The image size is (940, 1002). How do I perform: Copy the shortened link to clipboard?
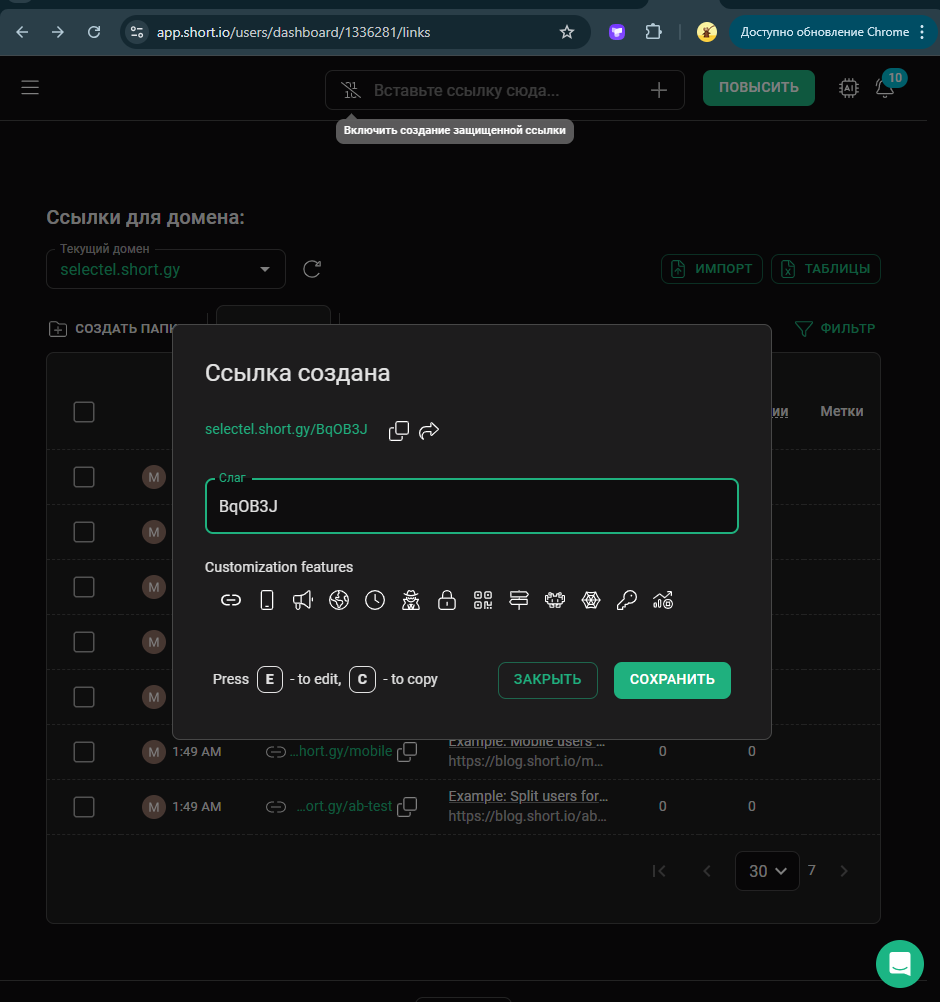click(398, 430)
